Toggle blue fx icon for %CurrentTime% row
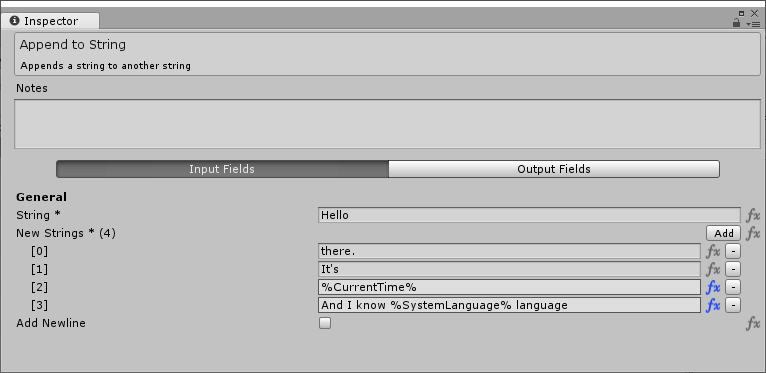The width and height of the screenshot is (766, 373). (713, 288)
